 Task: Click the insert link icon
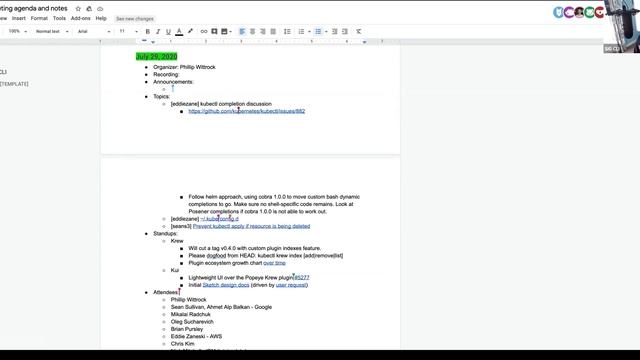[x=204, y=31]
